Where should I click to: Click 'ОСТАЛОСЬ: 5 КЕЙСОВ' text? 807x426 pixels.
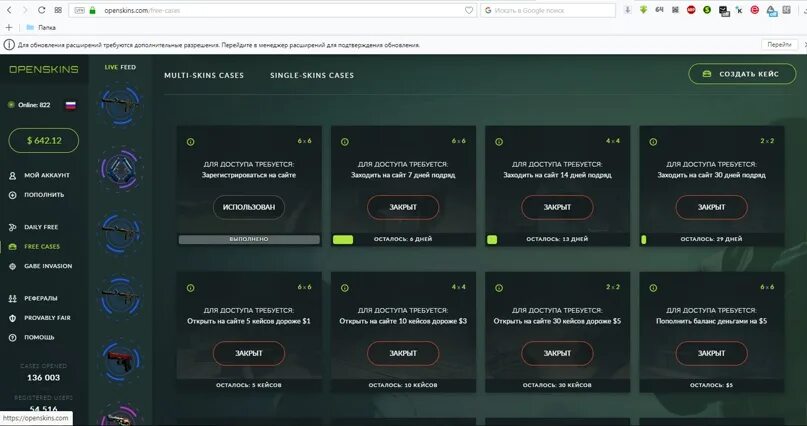coord(249,385)
